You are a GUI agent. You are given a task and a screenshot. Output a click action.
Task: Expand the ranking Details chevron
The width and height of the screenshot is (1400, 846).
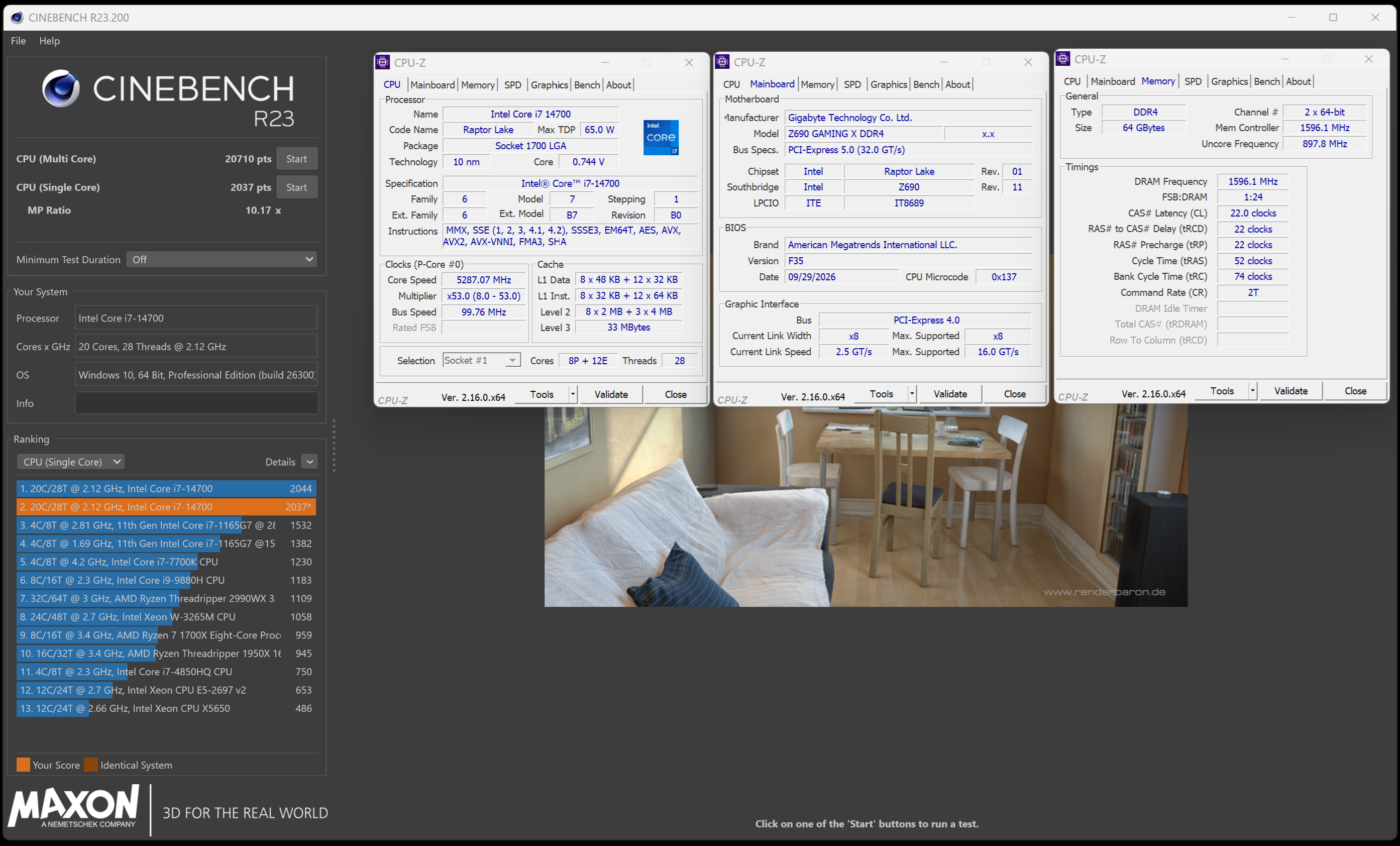click(309, 461)
